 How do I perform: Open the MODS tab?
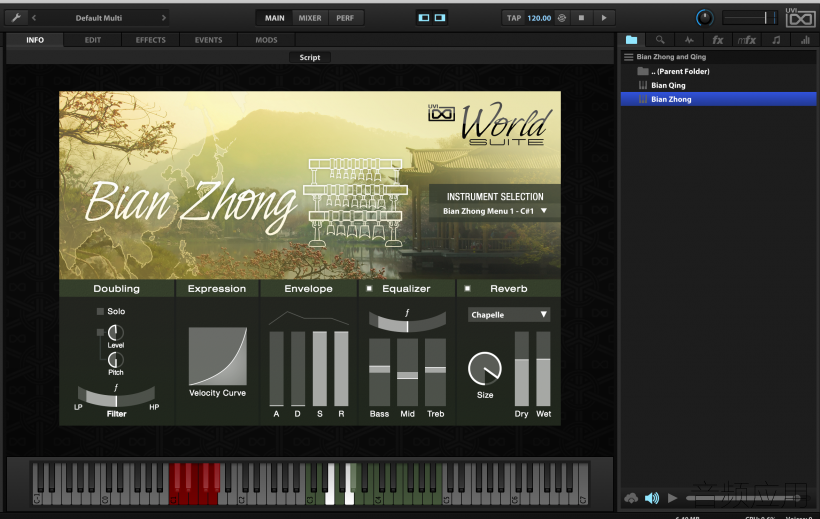(266, 40)
